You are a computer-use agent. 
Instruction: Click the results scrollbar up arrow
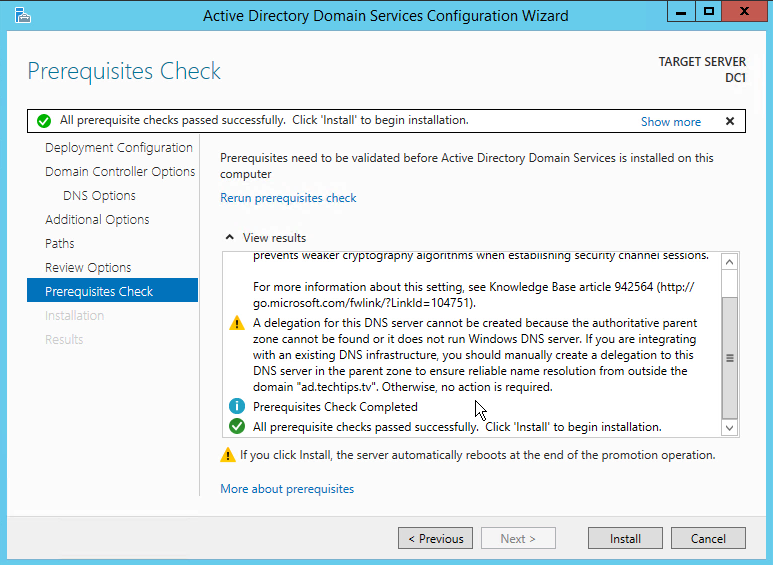pos(730,262)
